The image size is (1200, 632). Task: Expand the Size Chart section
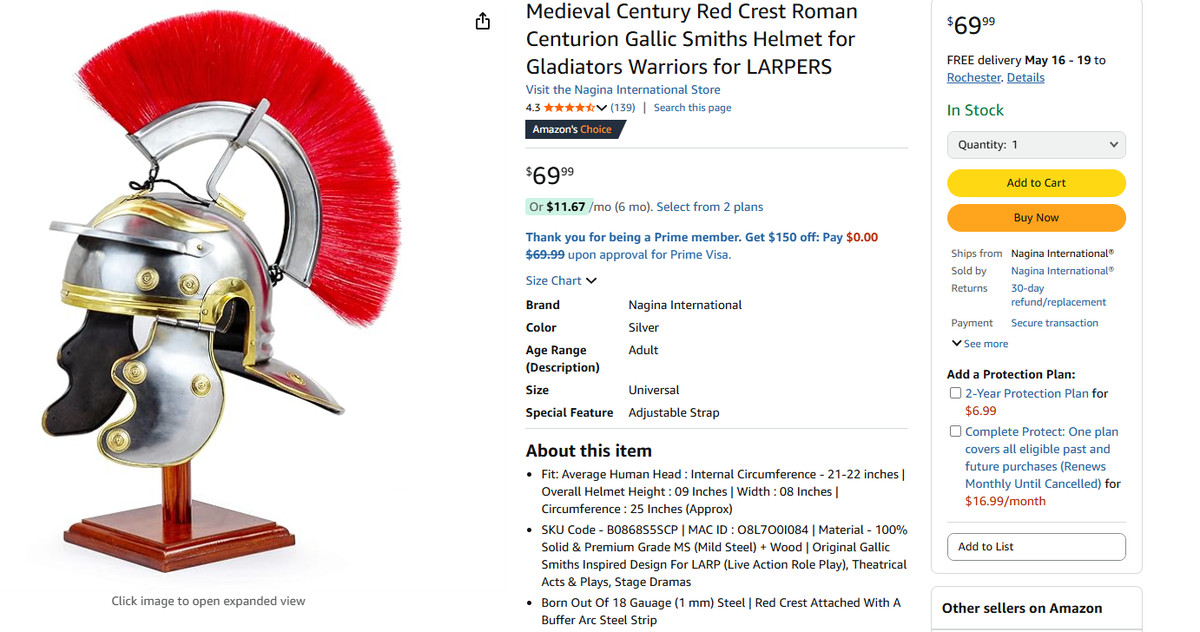point(561,281)
